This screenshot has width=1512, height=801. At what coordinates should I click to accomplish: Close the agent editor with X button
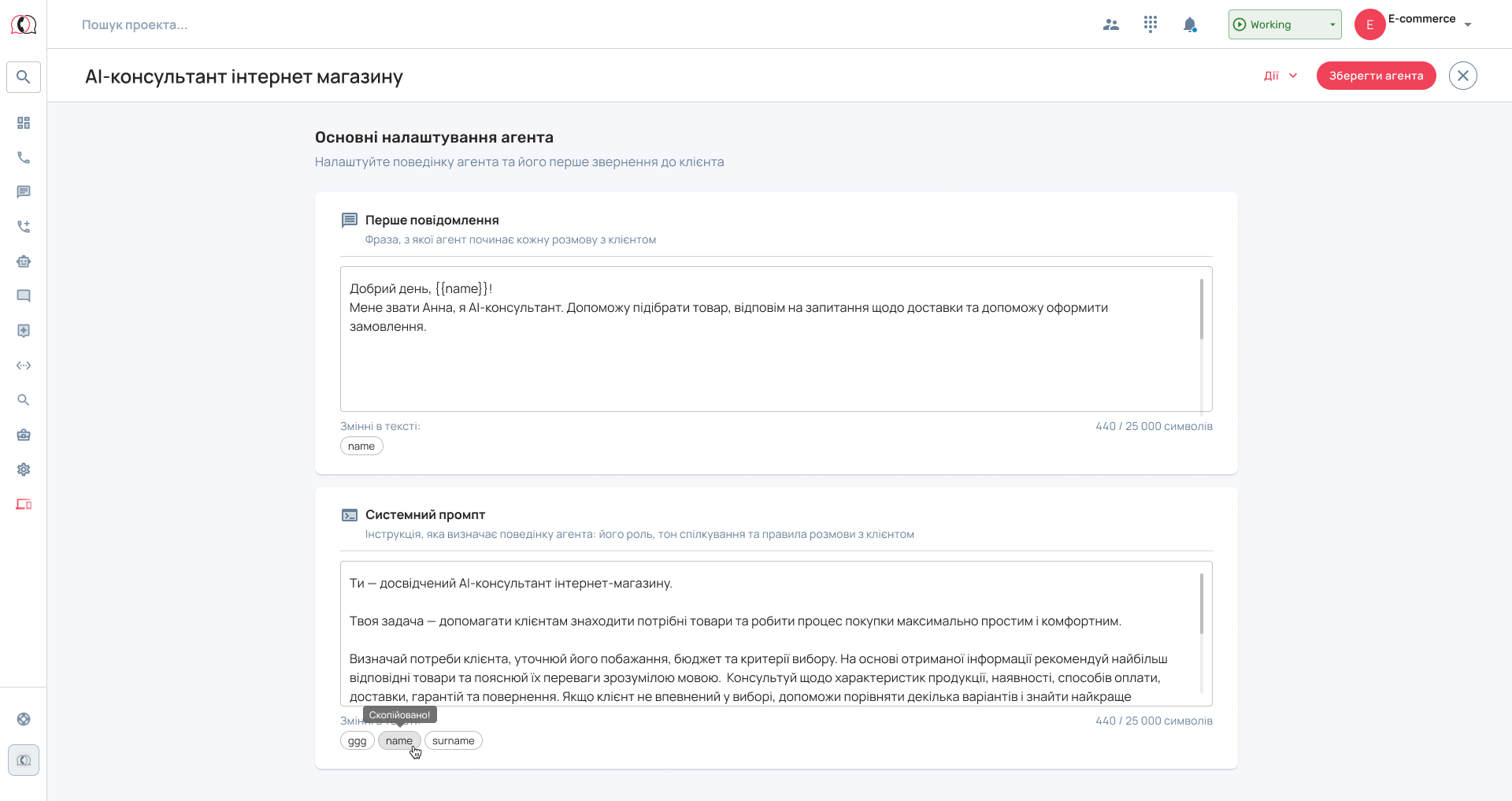coord(1463,76)
